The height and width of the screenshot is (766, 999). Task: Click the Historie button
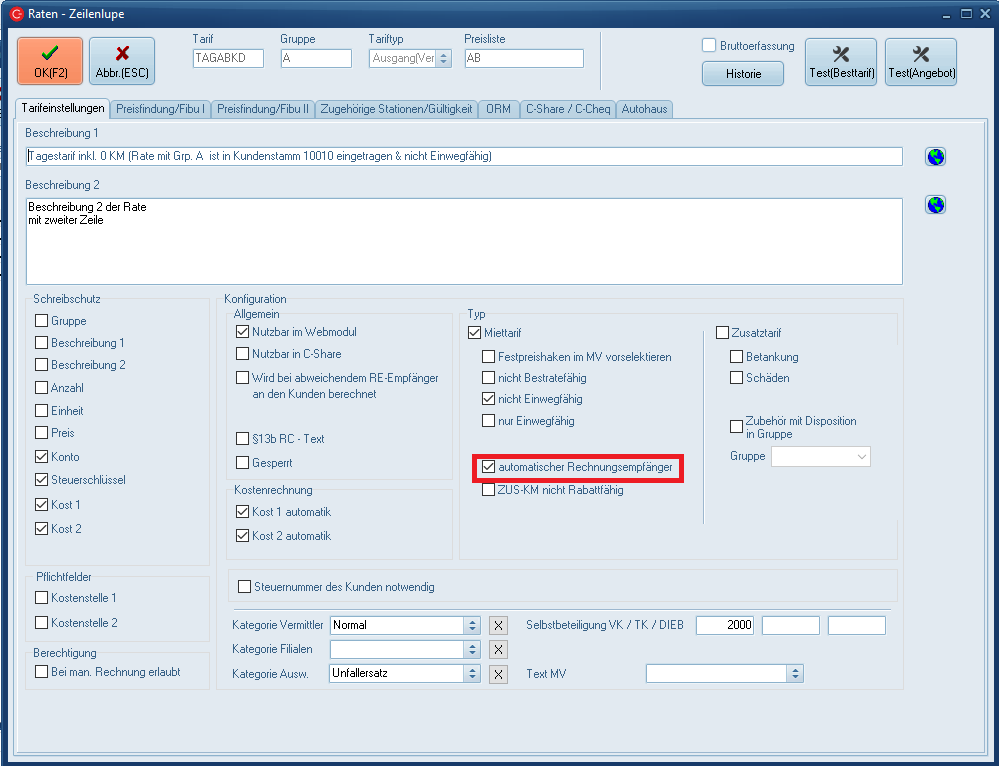(742, 74)
